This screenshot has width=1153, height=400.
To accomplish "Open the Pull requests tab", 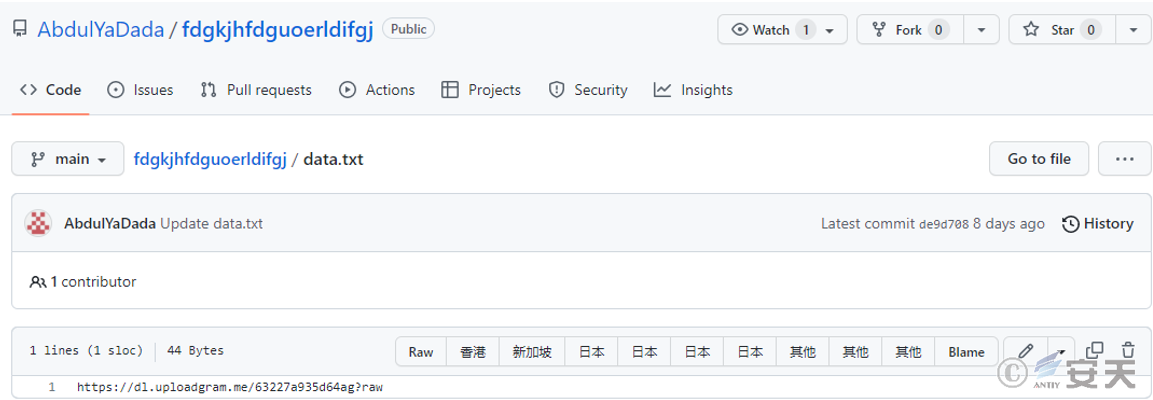I will point(256,90).
